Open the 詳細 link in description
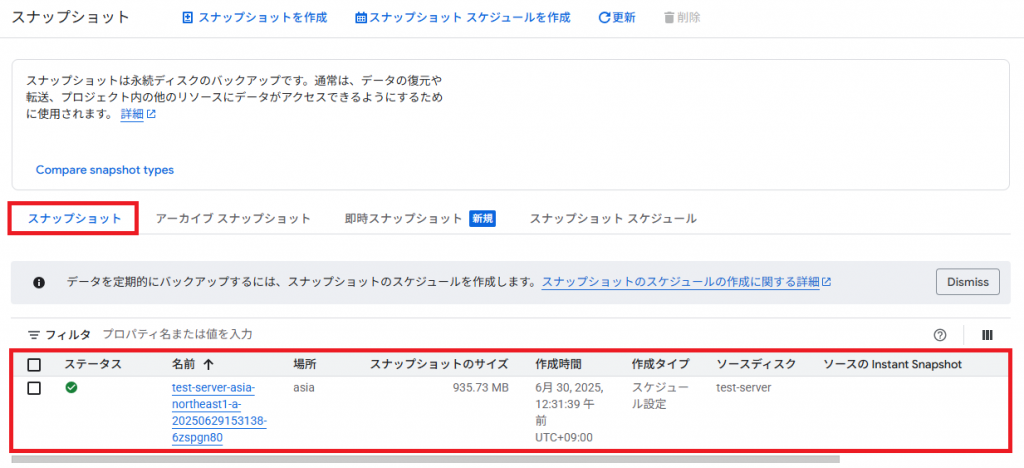The height and width of the screenshot is (468, 1024). (x=131, y=114)
